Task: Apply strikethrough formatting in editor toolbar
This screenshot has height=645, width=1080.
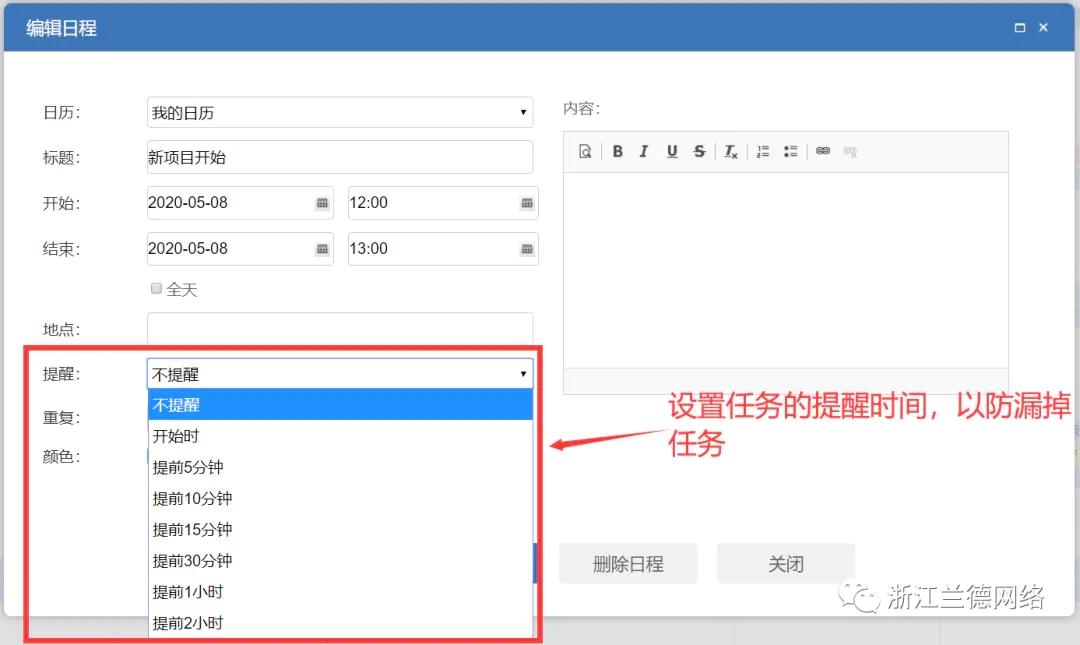Action: coord(700,152)
